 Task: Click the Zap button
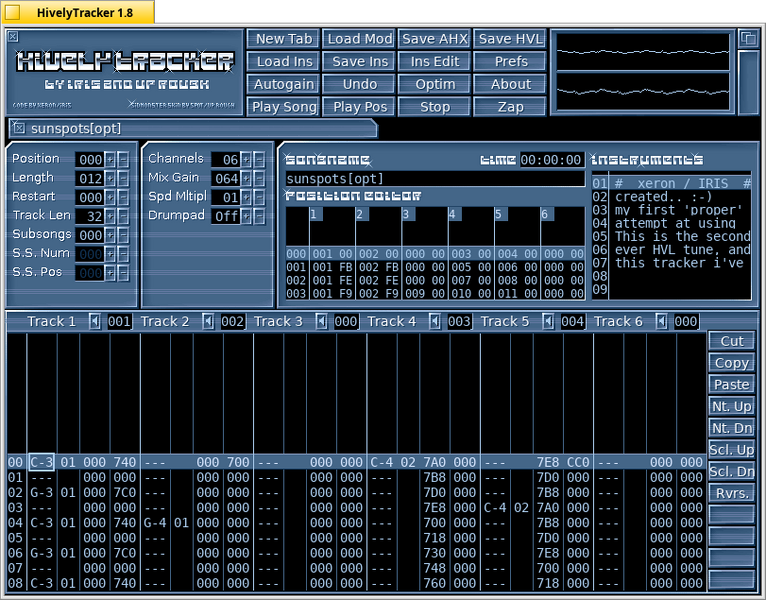coord(510,107)
